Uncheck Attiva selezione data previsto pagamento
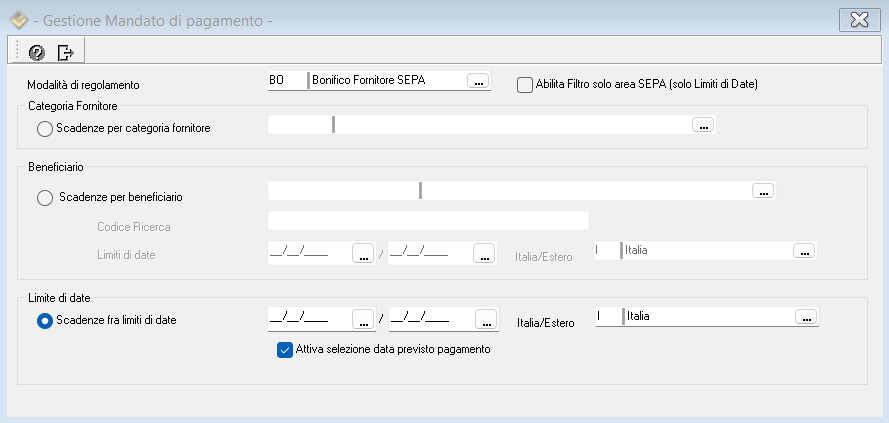Screen dimensions: 889x423 (x=284, y=349)
